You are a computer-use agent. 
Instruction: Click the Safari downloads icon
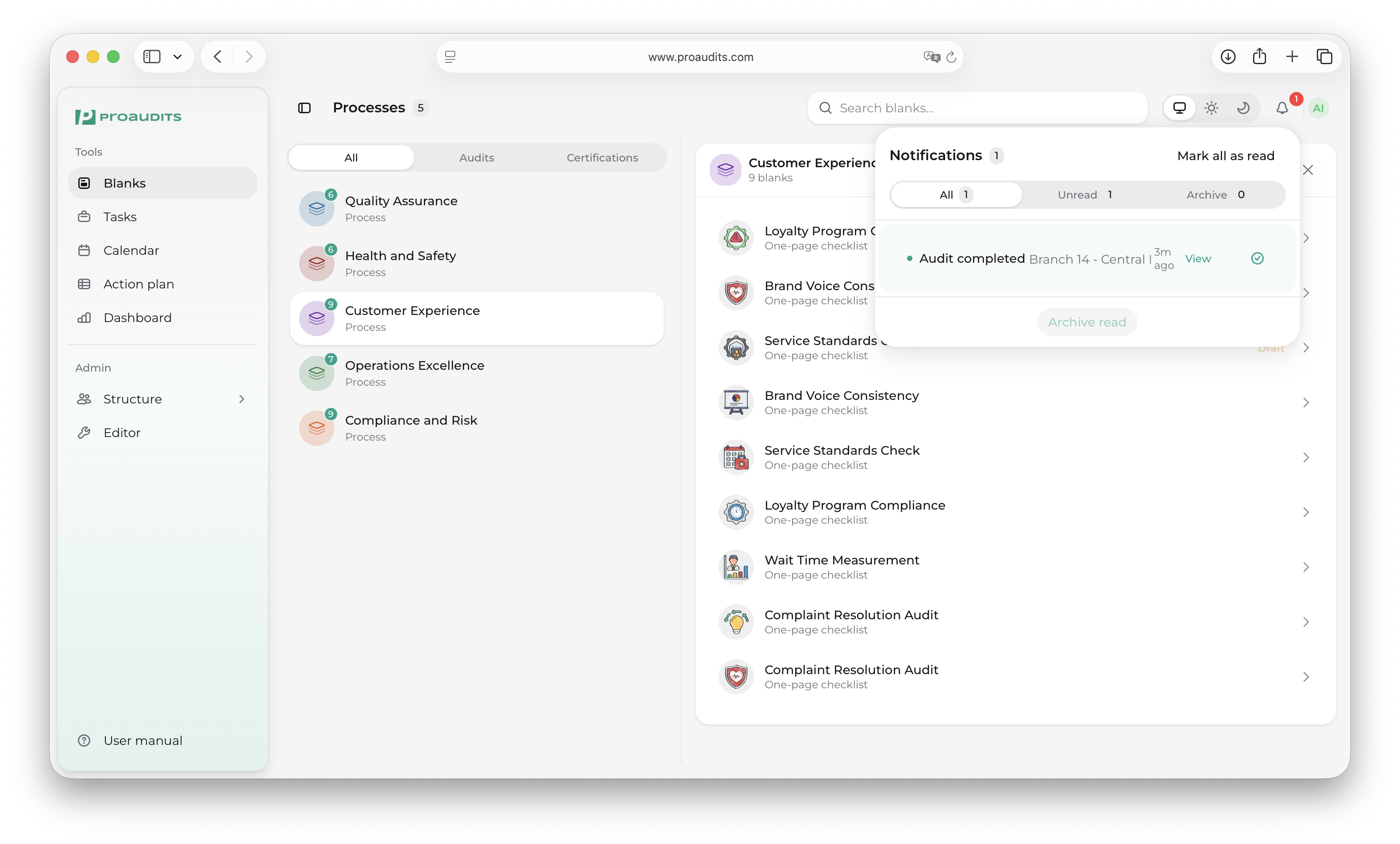pyautogui.click(x=1228, y=57)
